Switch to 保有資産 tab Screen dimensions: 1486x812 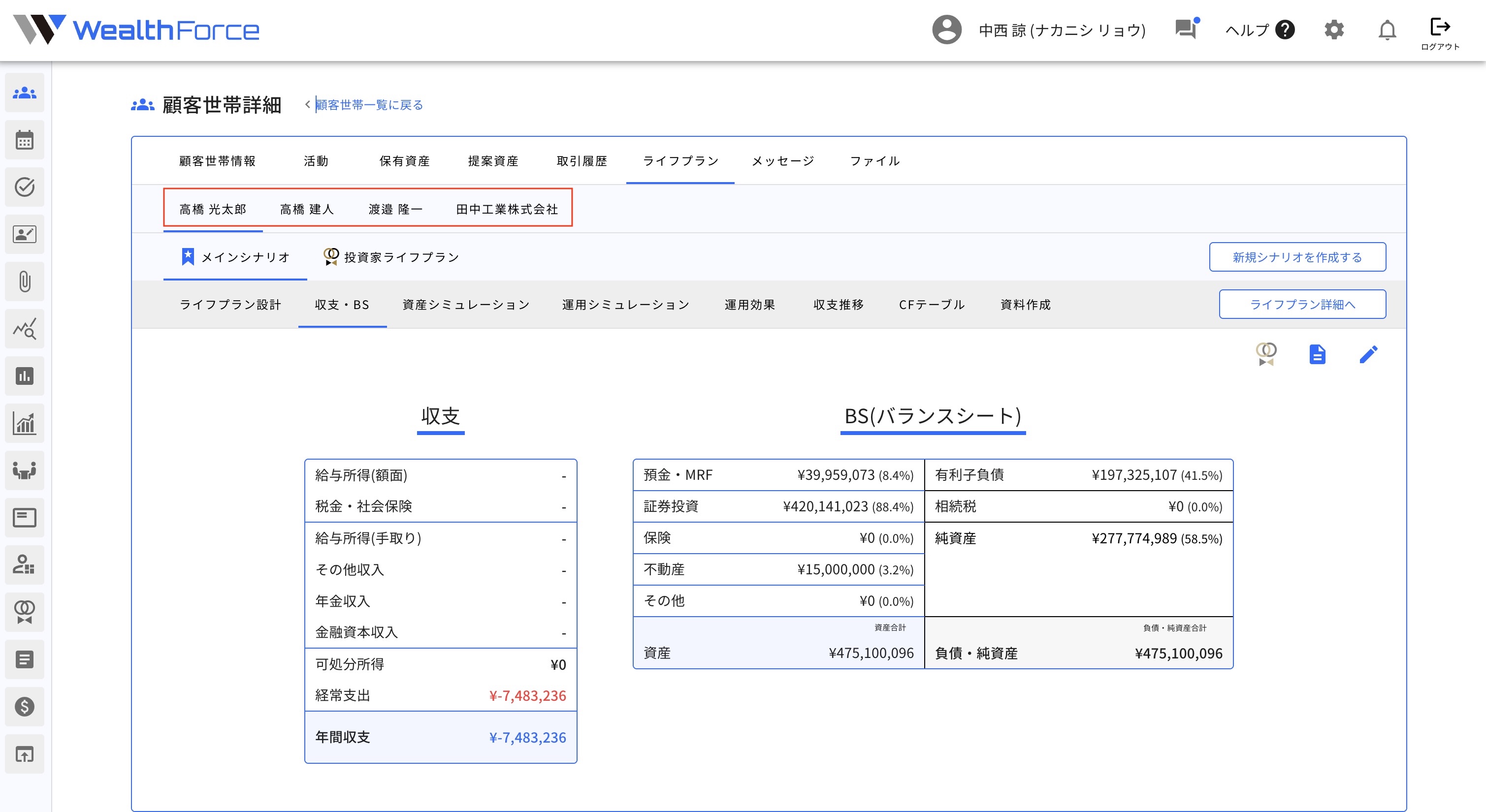(404, 161)
